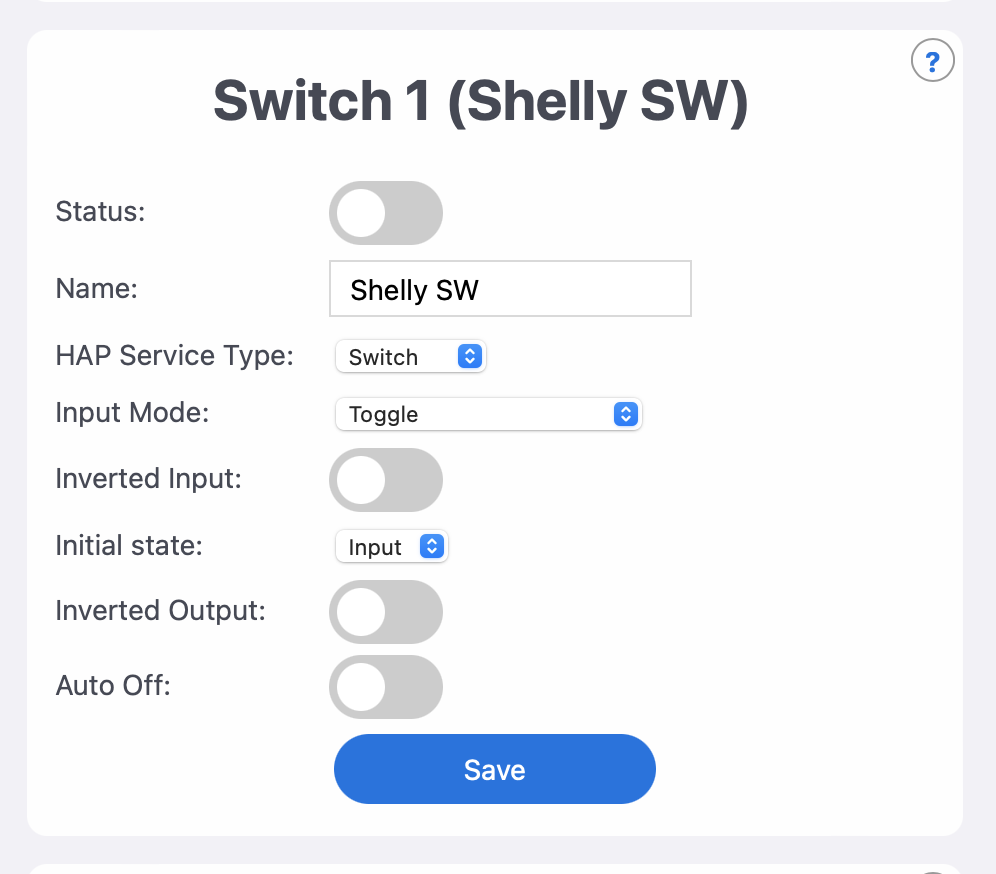Toggle the Status switch
The height and width of the screenshot is (874, 996).
tap(385, 213)
